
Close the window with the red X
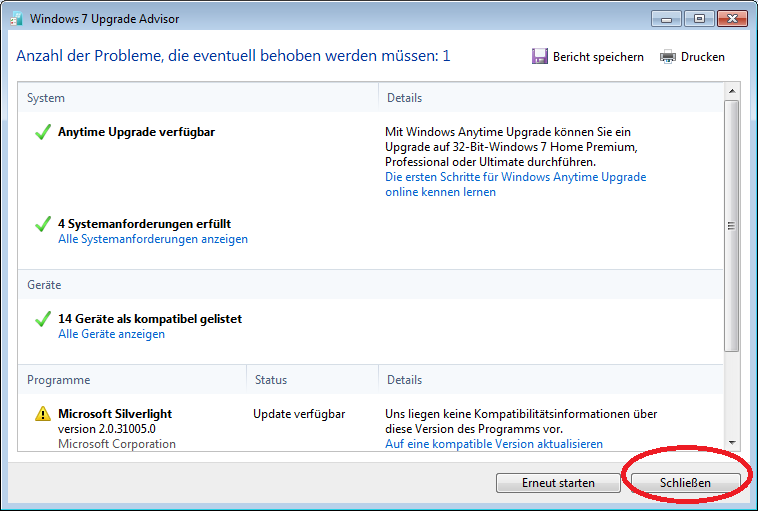(732, 19)
